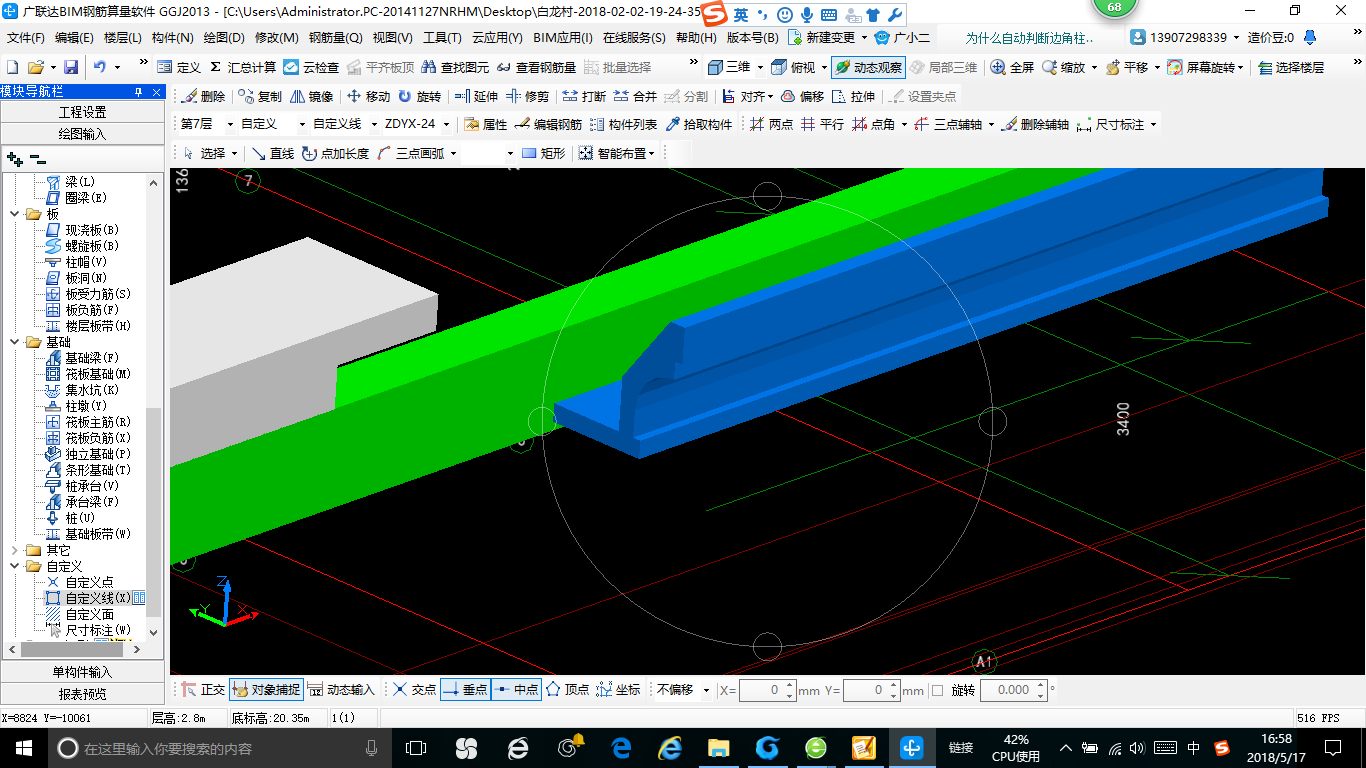Screen dimensions: 1366x768
Task: Select the 删除 delete tool
Action: pyautogui.click(x=204, y=96)
